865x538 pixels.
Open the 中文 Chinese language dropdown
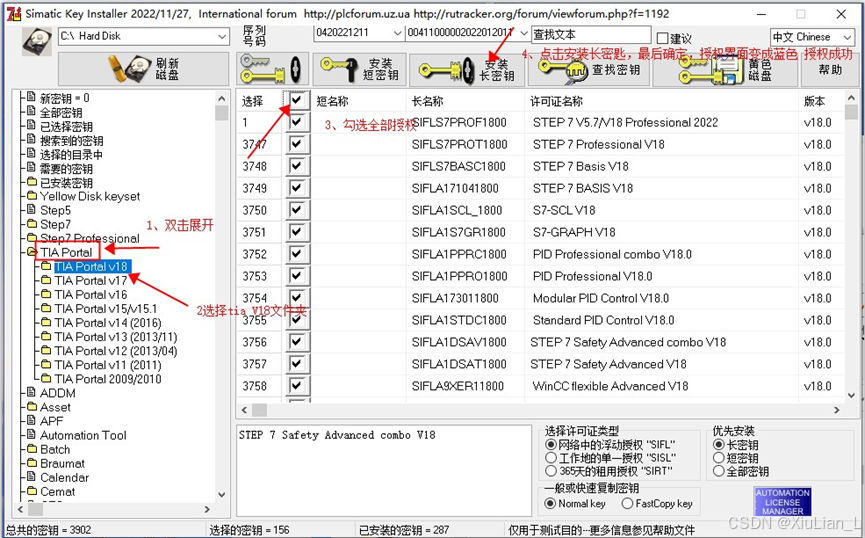pyautogui.click(x=847, y=38)
